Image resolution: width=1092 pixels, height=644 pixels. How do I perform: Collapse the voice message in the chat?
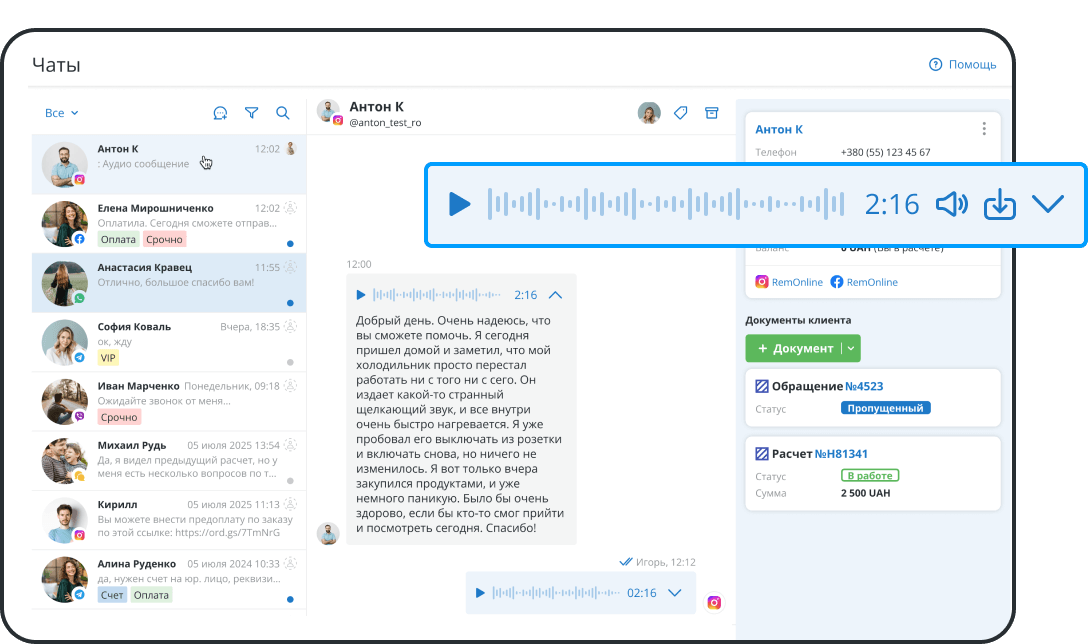[556, 294]
